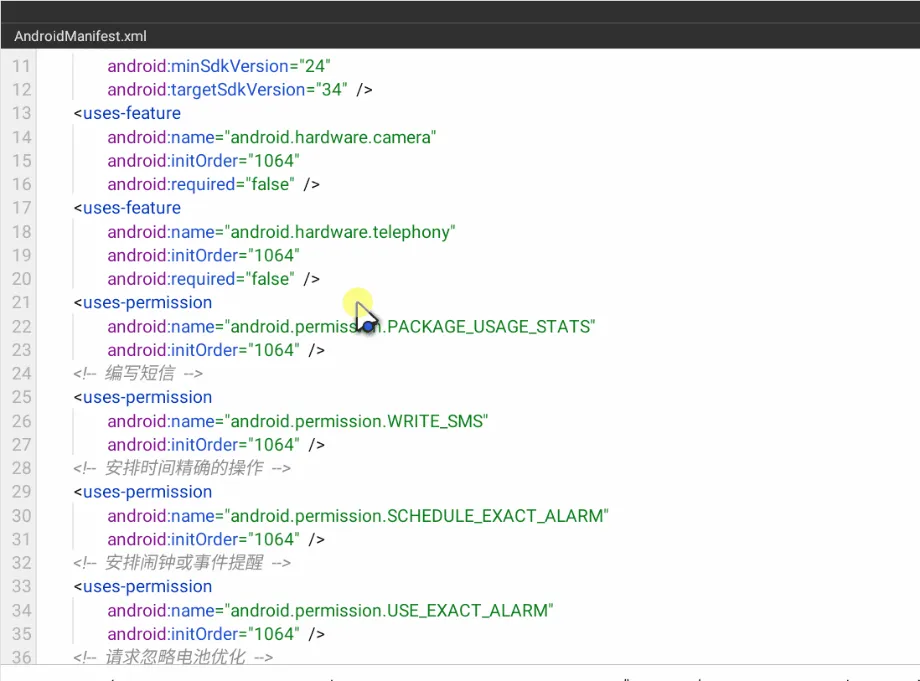Click android:required="false" on line 20
Screen dimensions: 920x681
tap(201, 279)
